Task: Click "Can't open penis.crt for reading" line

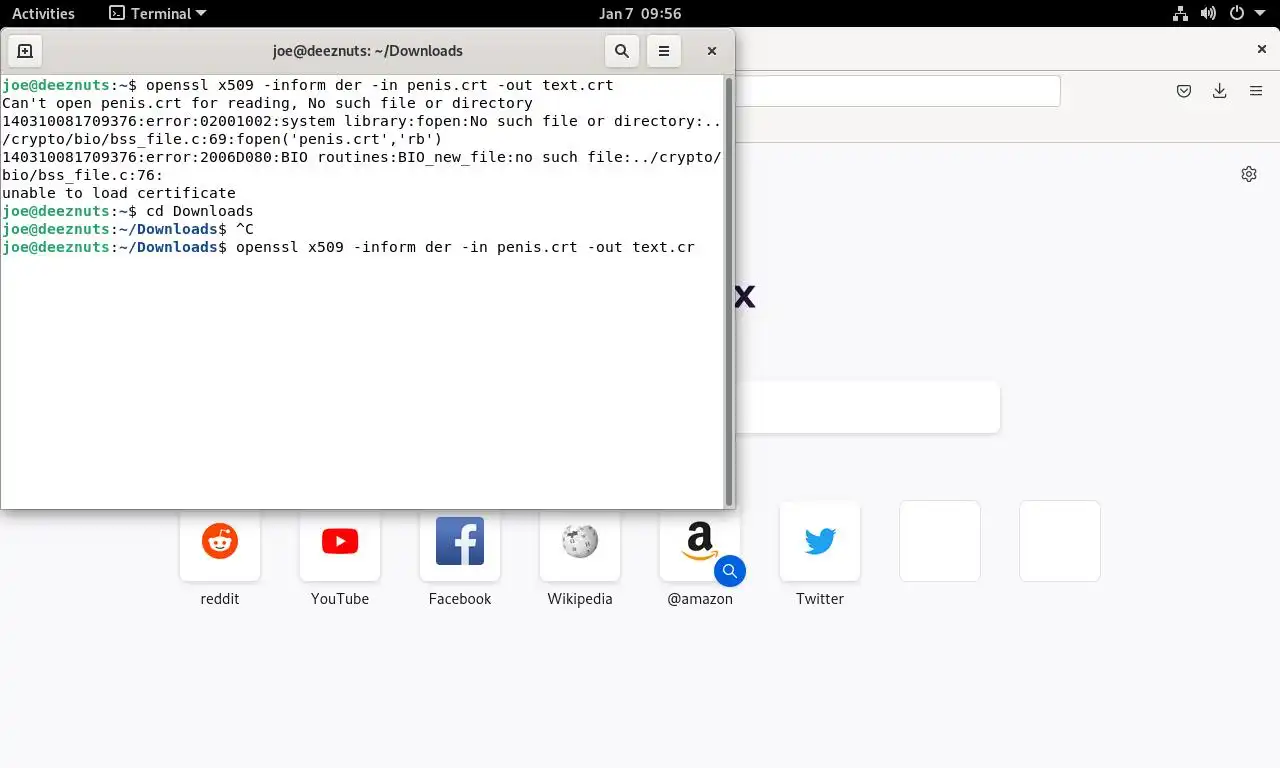Action: pyautogui.click(x=267, y=103)
